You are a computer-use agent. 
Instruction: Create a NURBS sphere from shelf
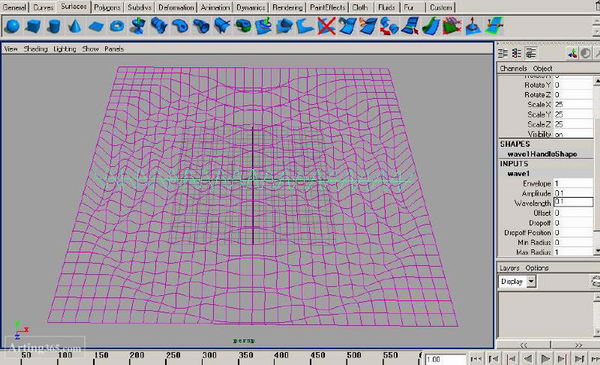pos(12,26)
